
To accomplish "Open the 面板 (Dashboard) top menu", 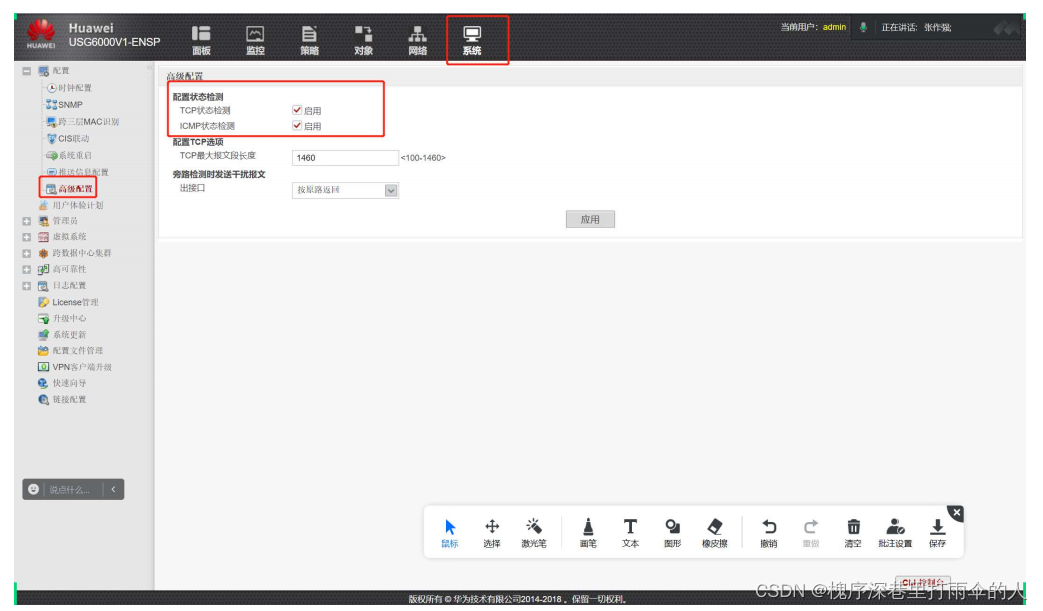I will point(201,41).
